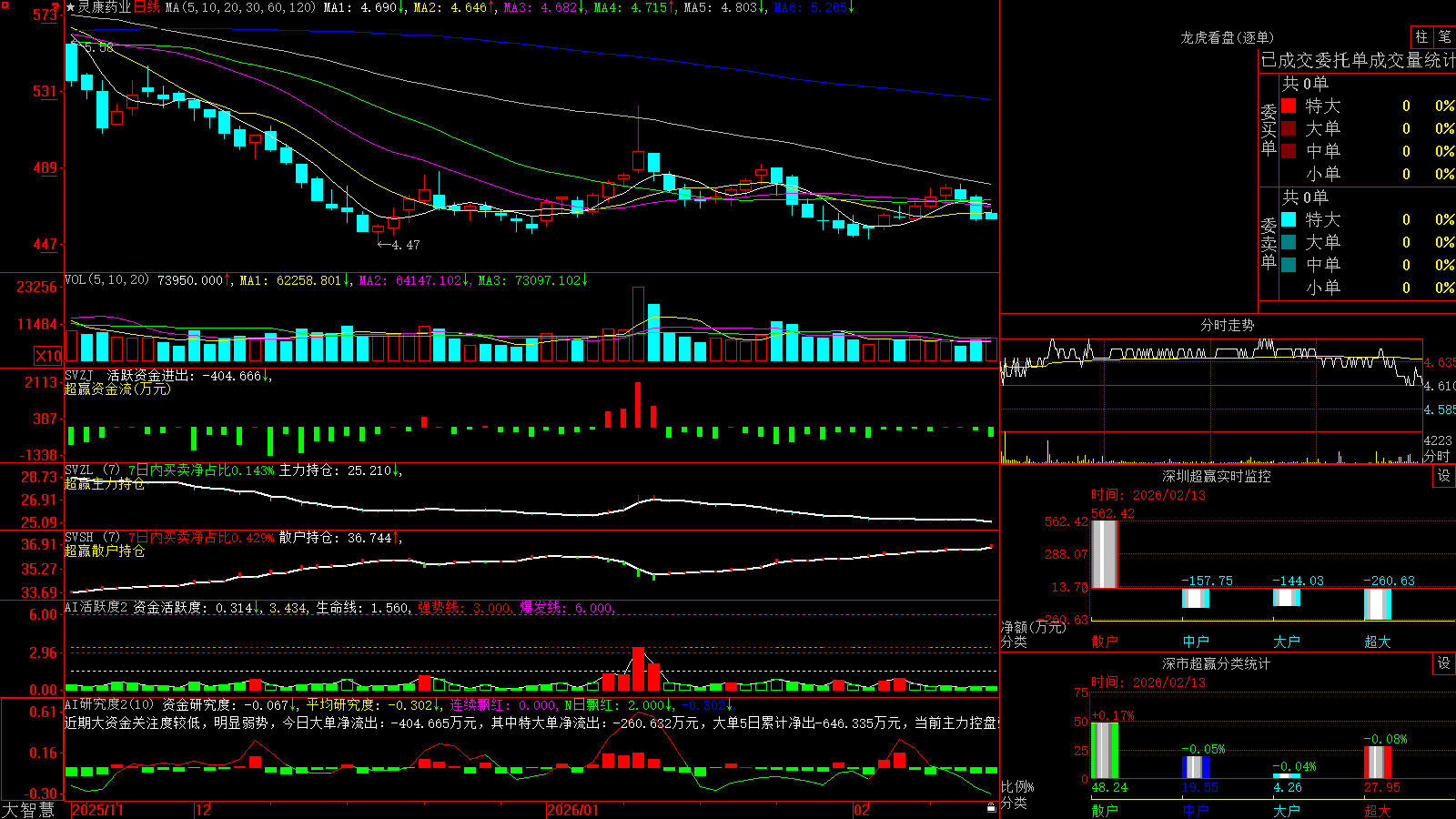Click the 散户持仓: 36.744 value
Viewport: 1456px width, 819px height.
point(339,538)
